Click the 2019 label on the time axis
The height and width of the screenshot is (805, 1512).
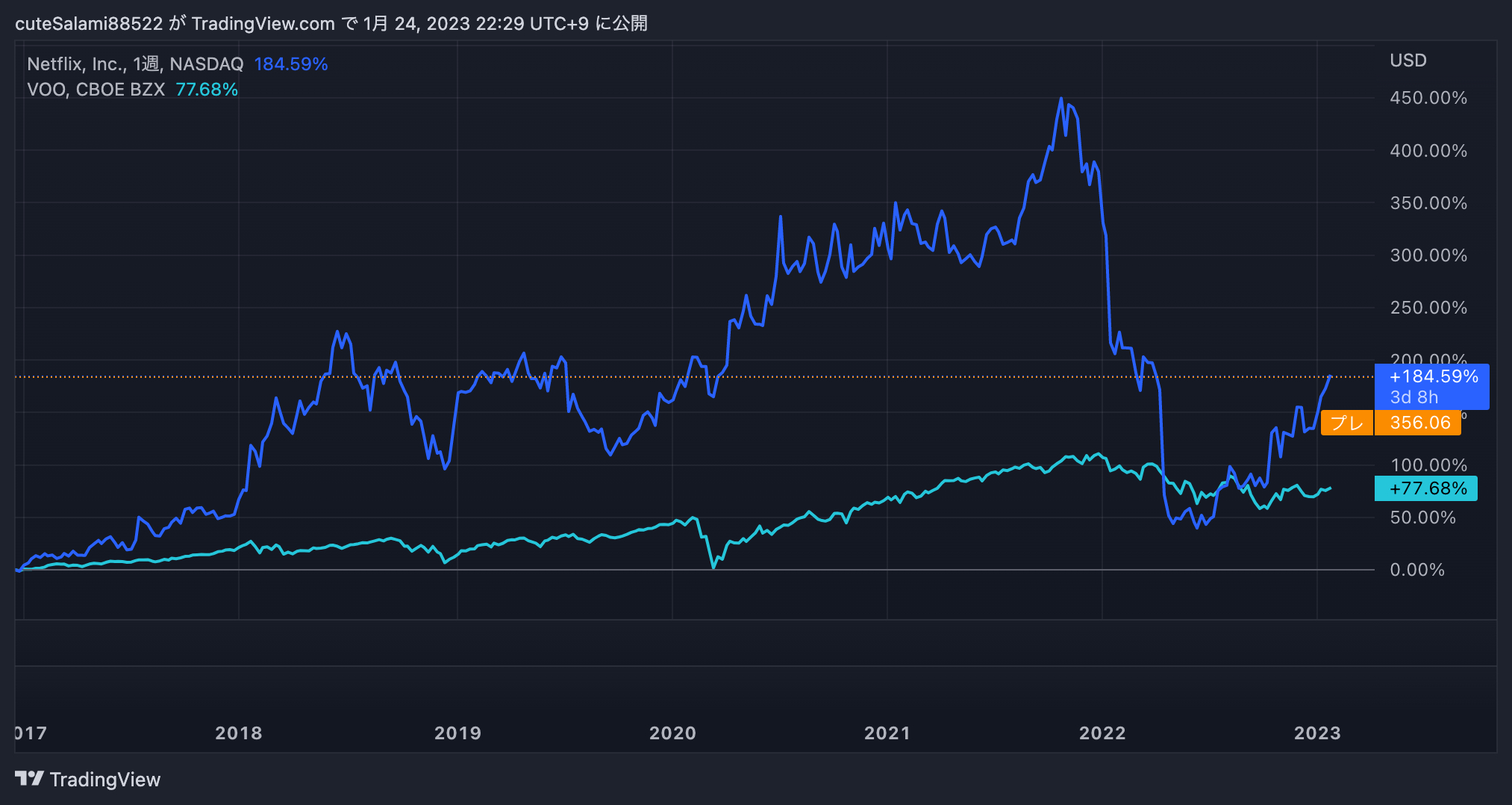click(458, 733)
